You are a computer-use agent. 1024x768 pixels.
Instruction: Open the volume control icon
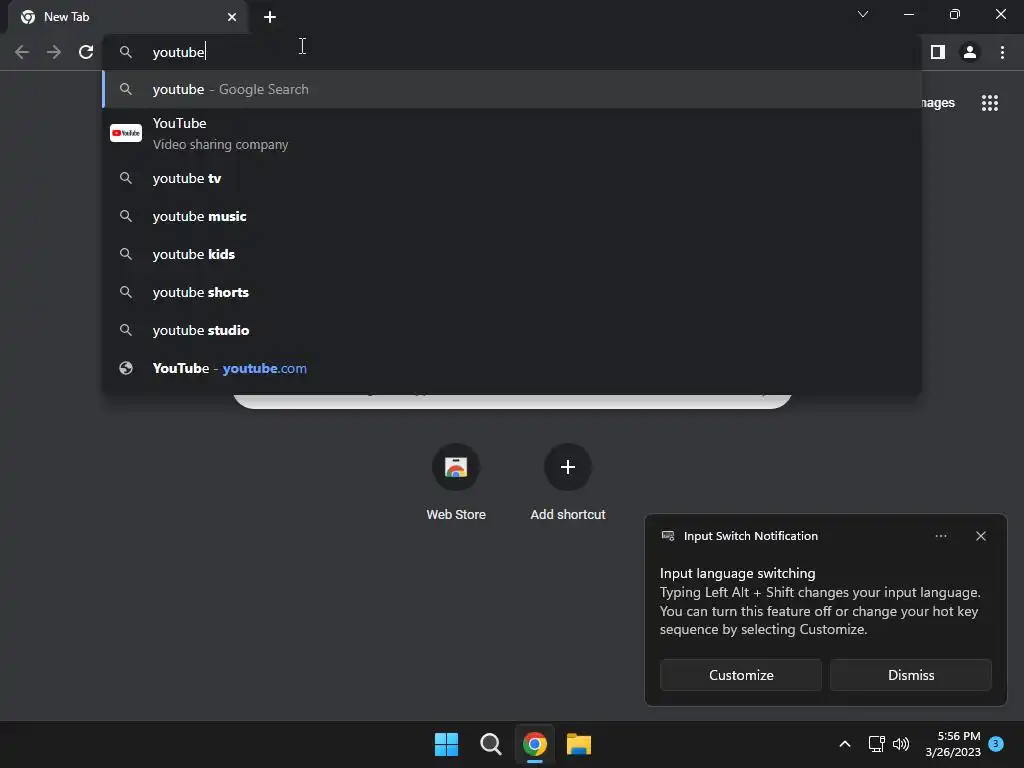click(901, 744)
